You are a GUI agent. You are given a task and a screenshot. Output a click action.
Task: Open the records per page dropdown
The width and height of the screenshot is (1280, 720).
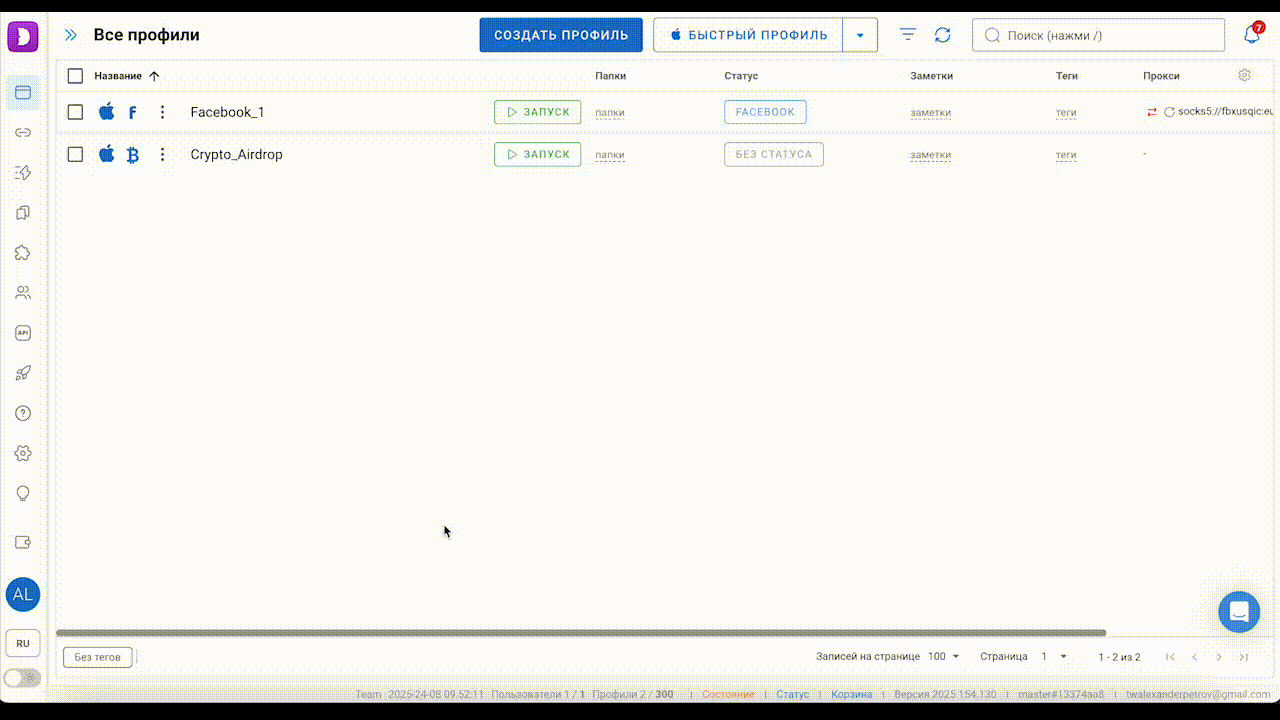943,657
